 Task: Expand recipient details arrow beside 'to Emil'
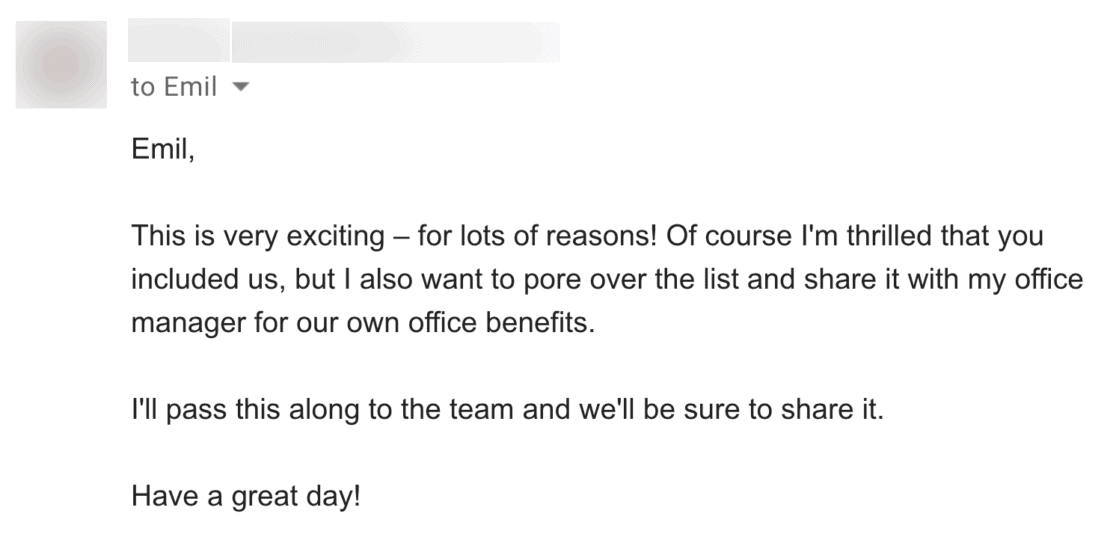pos(241,87)
